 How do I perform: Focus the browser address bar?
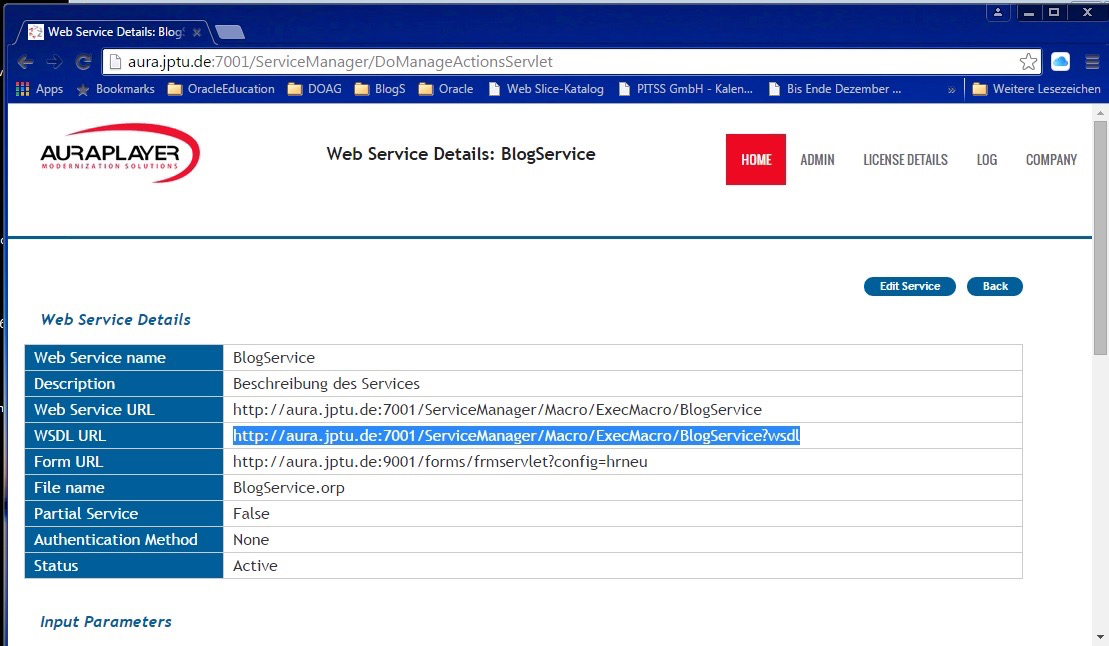tap(560, 62)
